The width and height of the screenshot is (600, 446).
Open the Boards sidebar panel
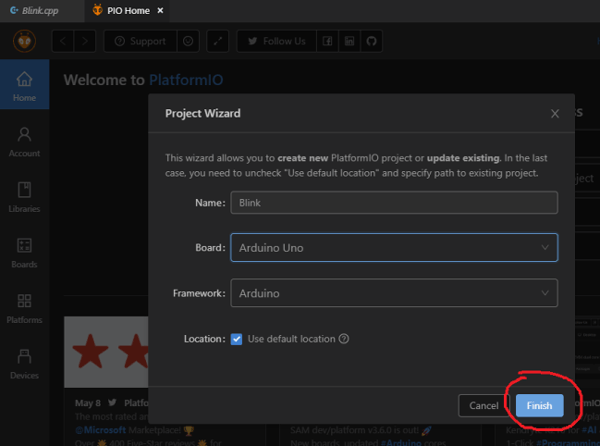tap(24, 252)
